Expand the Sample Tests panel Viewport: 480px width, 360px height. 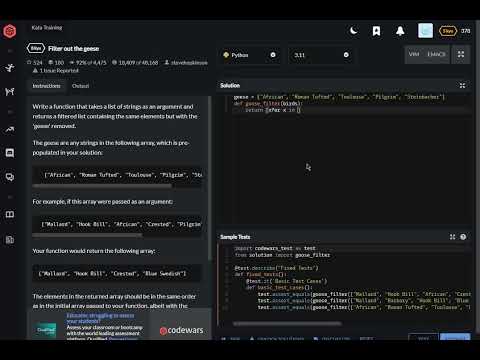point(452,237)
